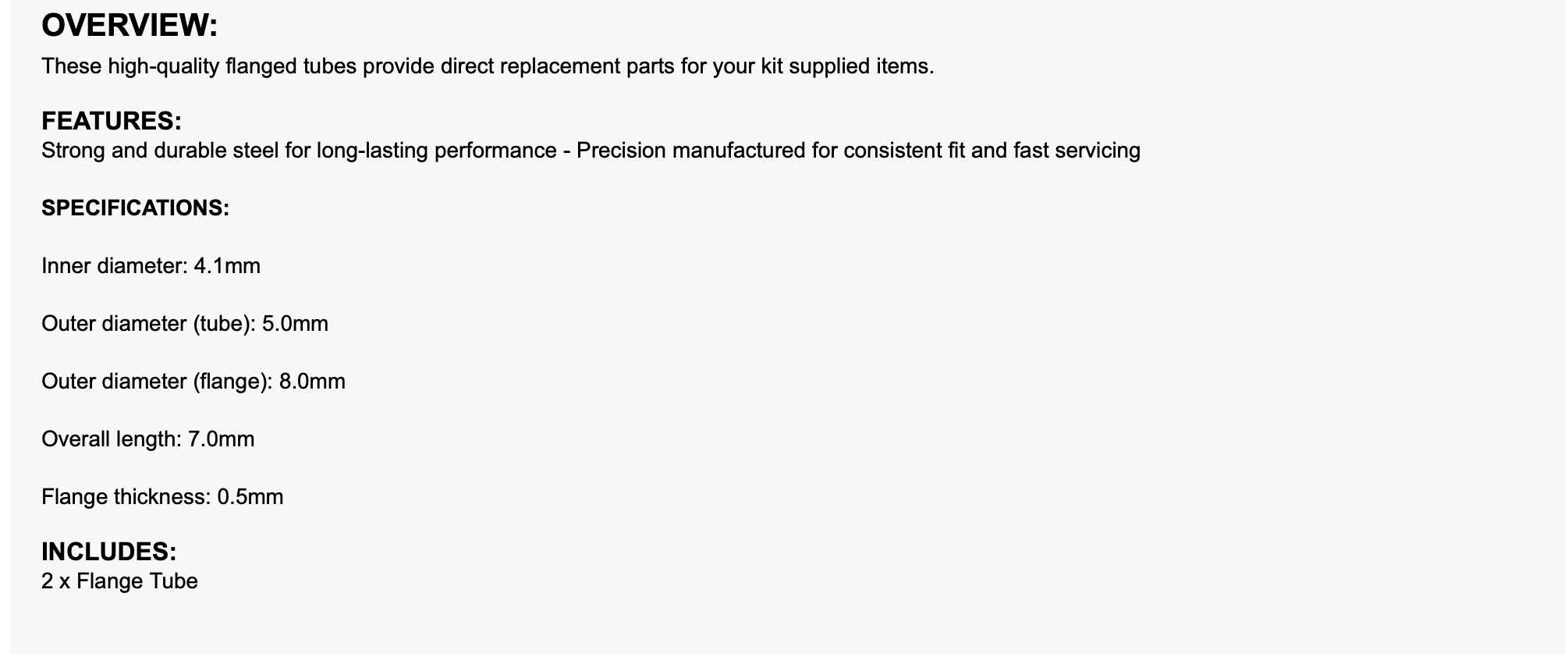Click the 'Outer diameter (tube)' label
Screen dimensions: 1568x657
148,324
